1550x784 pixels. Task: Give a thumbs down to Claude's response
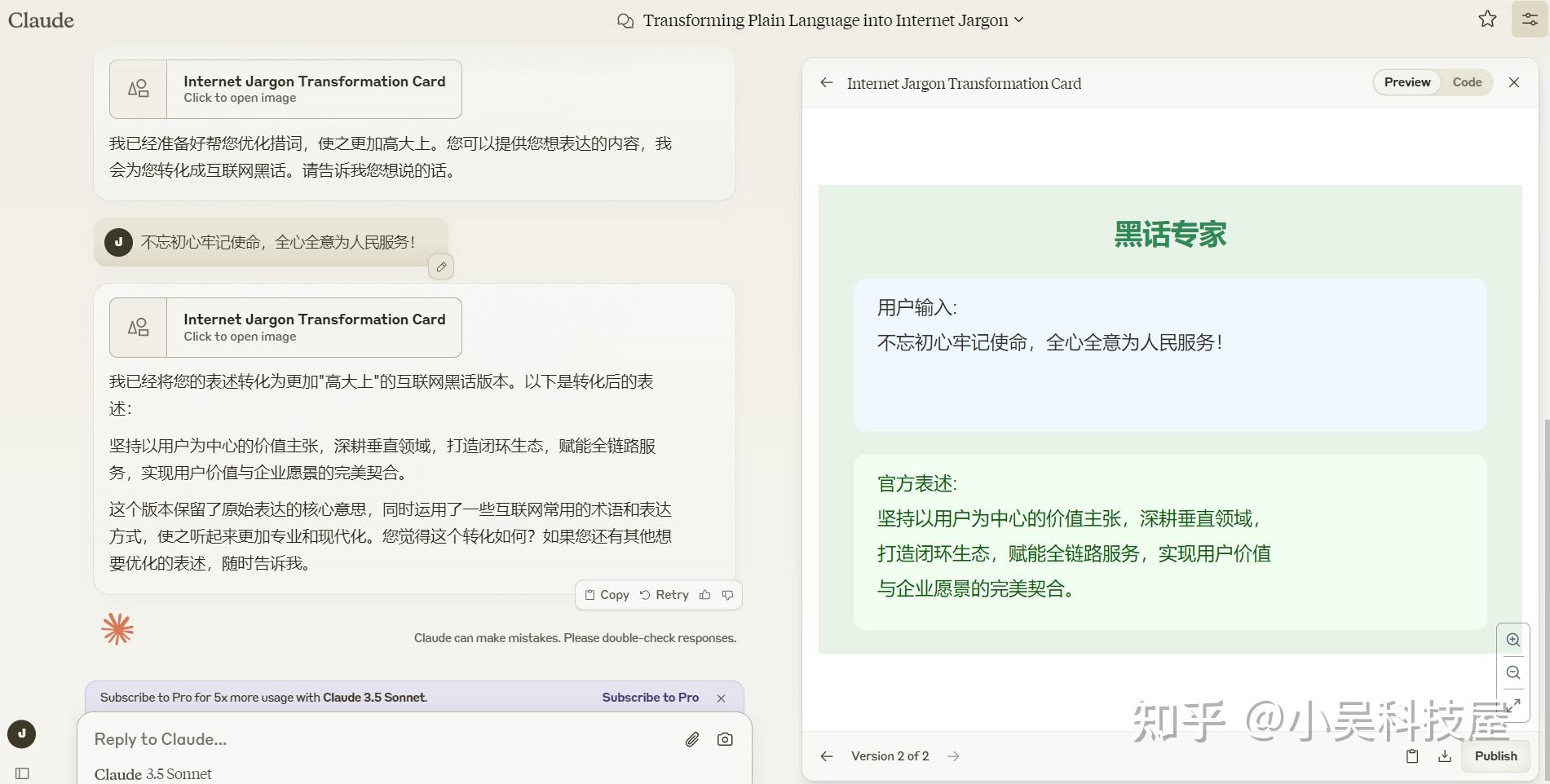click(727, 595)
